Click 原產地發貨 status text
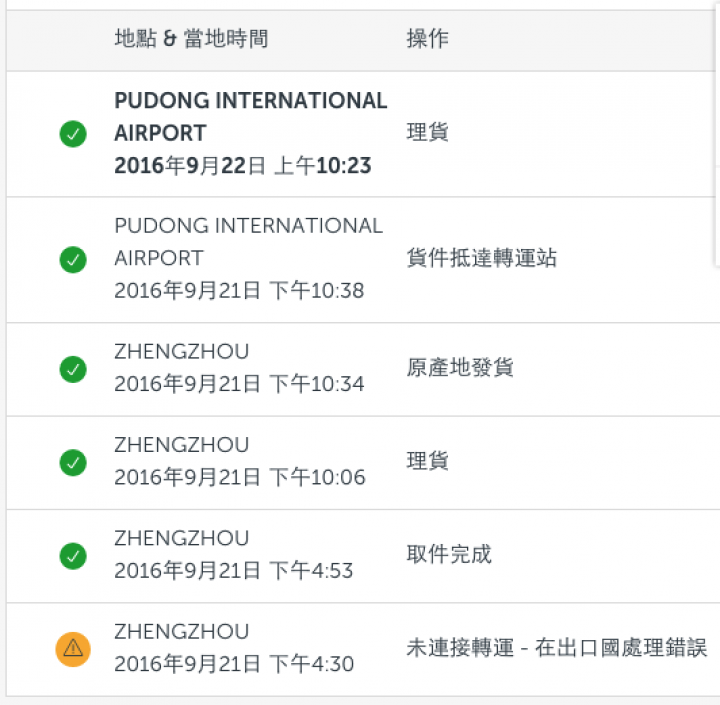The image size is (720, 705). (460, 367)
